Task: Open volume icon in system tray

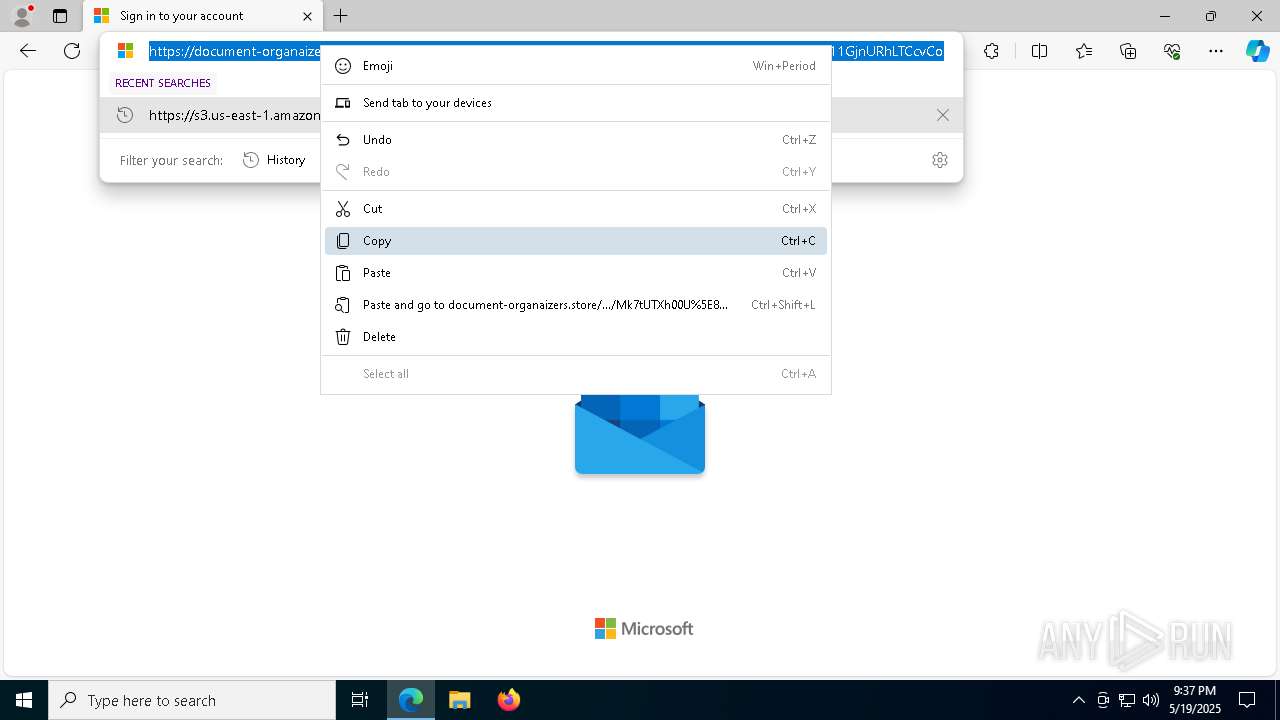Action: [1150, 700]
